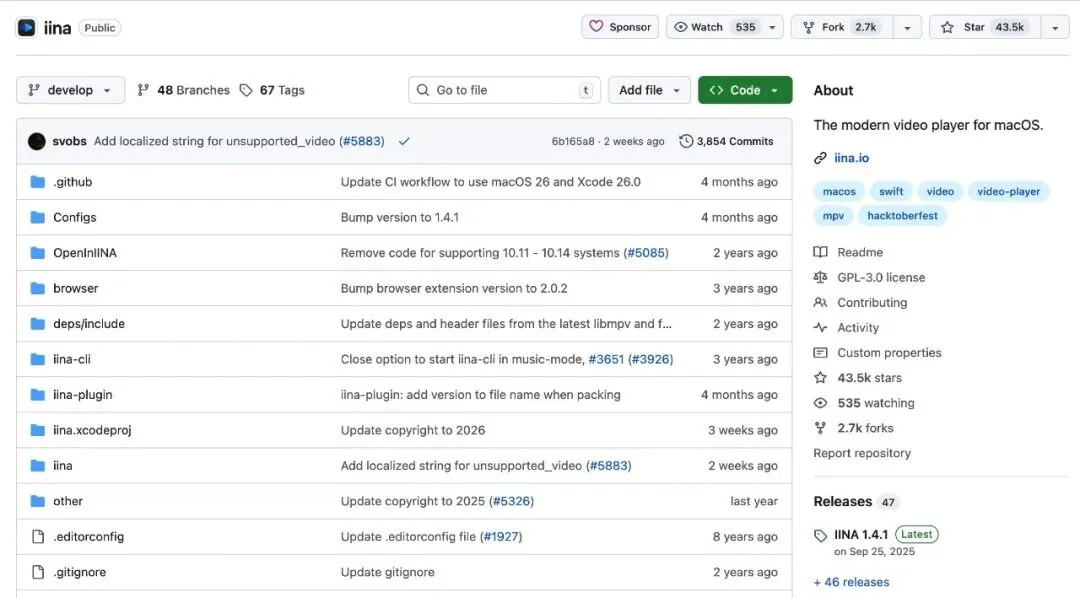
Task: Open the other folder icon
Action: tap(38, 501)
